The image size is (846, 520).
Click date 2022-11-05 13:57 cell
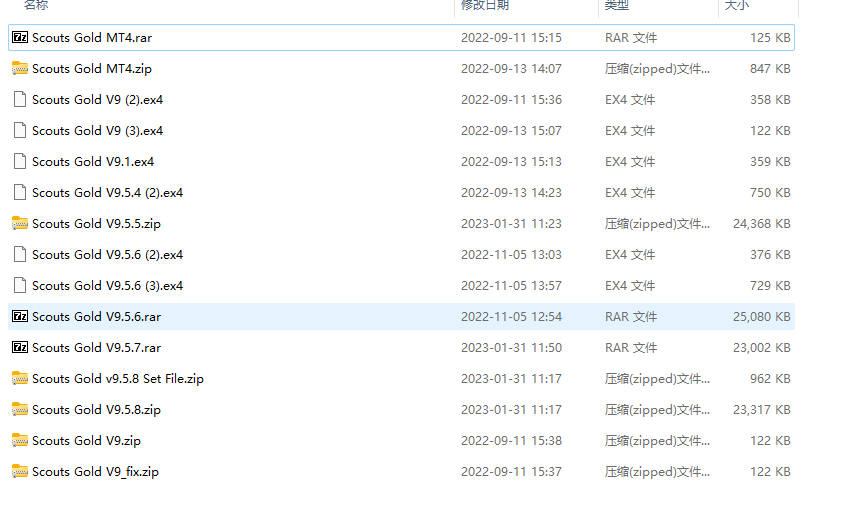click(511, 286)
